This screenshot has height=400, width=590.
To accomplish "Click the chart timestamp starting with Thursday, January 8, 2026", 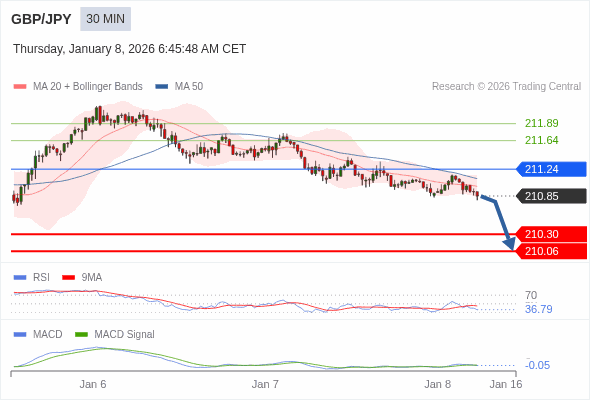I will point(129,49).
